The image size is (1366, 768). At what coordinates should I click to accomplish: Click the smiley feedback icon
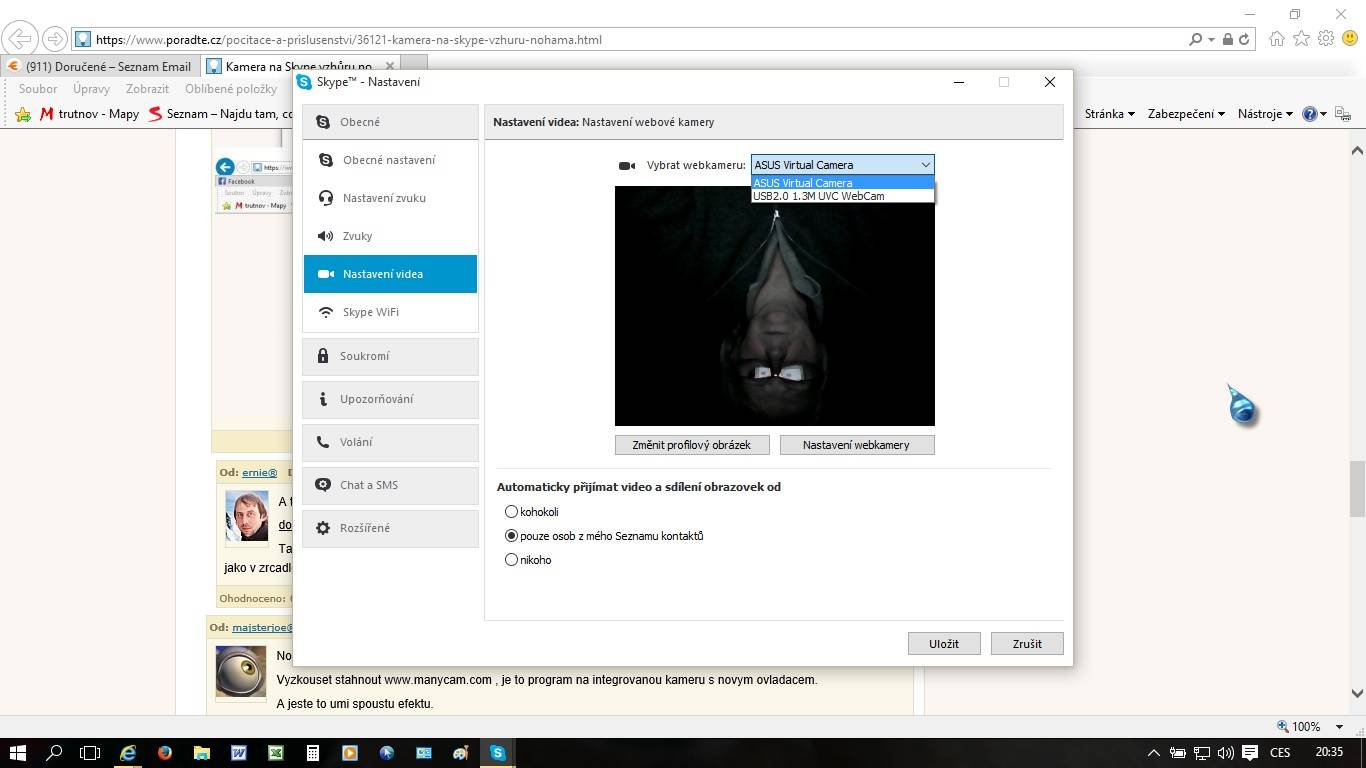click(1350, 39)
